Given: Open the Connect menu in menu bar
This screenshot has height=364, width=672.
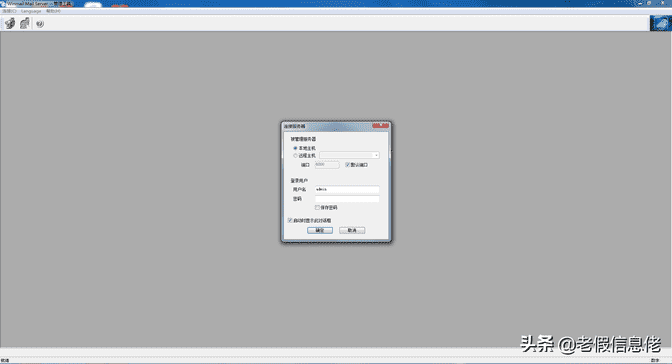Looking at the screenshot, I should pyautogui.click(x=9, y=11).
